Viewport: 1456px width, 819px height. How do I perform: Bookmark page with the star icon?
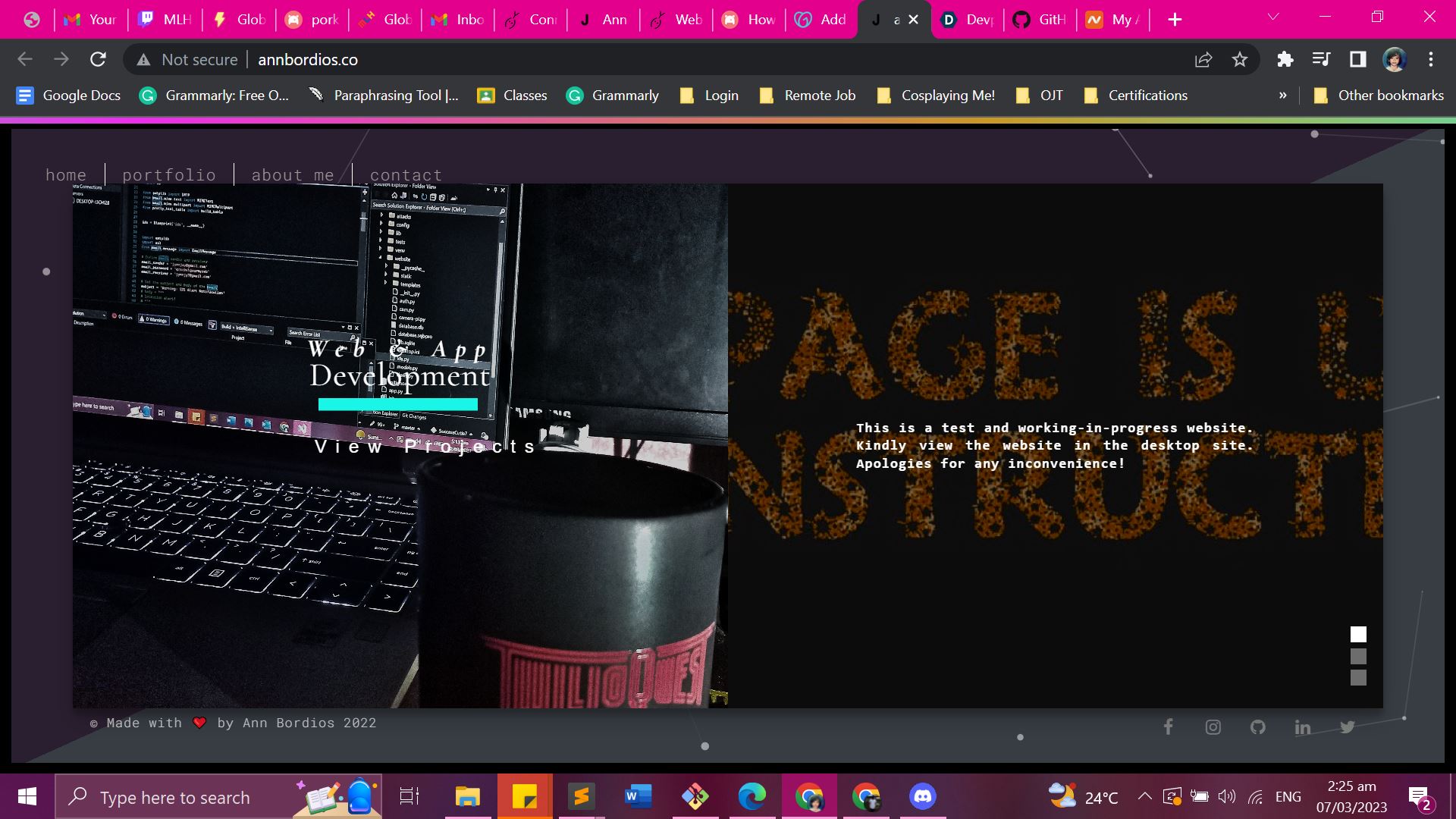point(1239,60)
